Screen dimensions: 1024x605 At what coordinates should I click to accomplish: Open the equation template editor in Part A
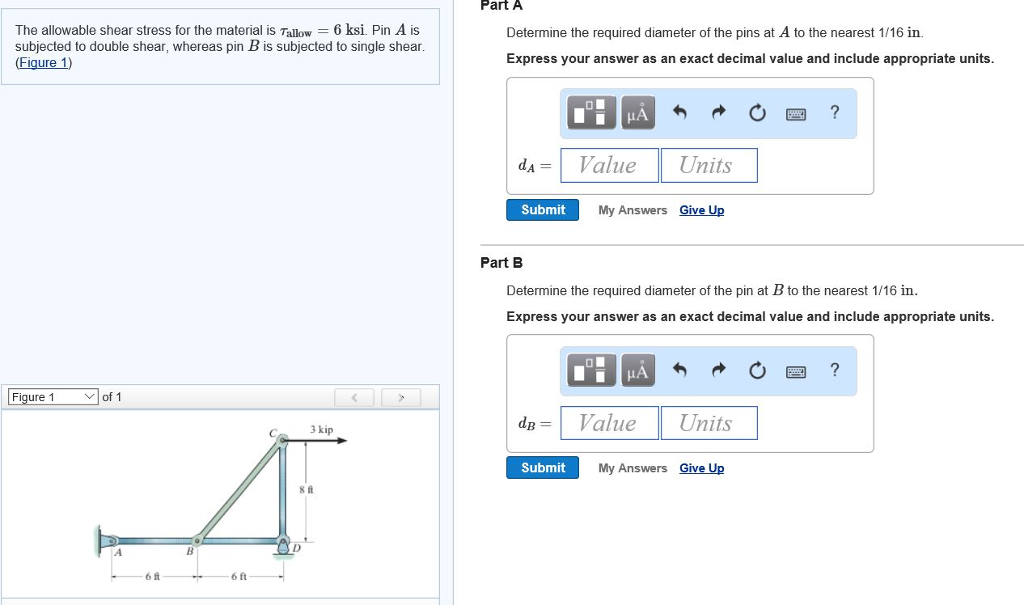tap(592, 113)
